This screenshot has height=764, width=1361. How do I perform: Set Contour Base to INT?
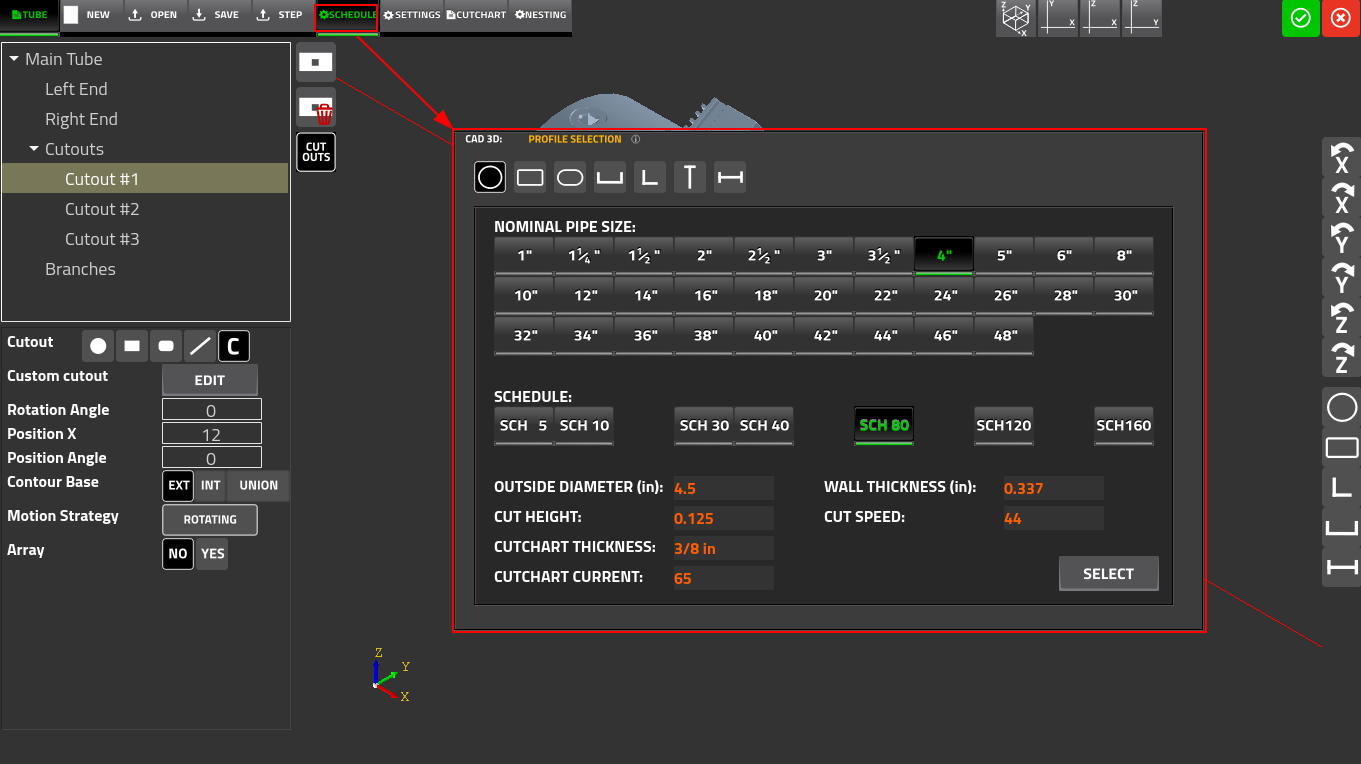(x=211, y=485)
